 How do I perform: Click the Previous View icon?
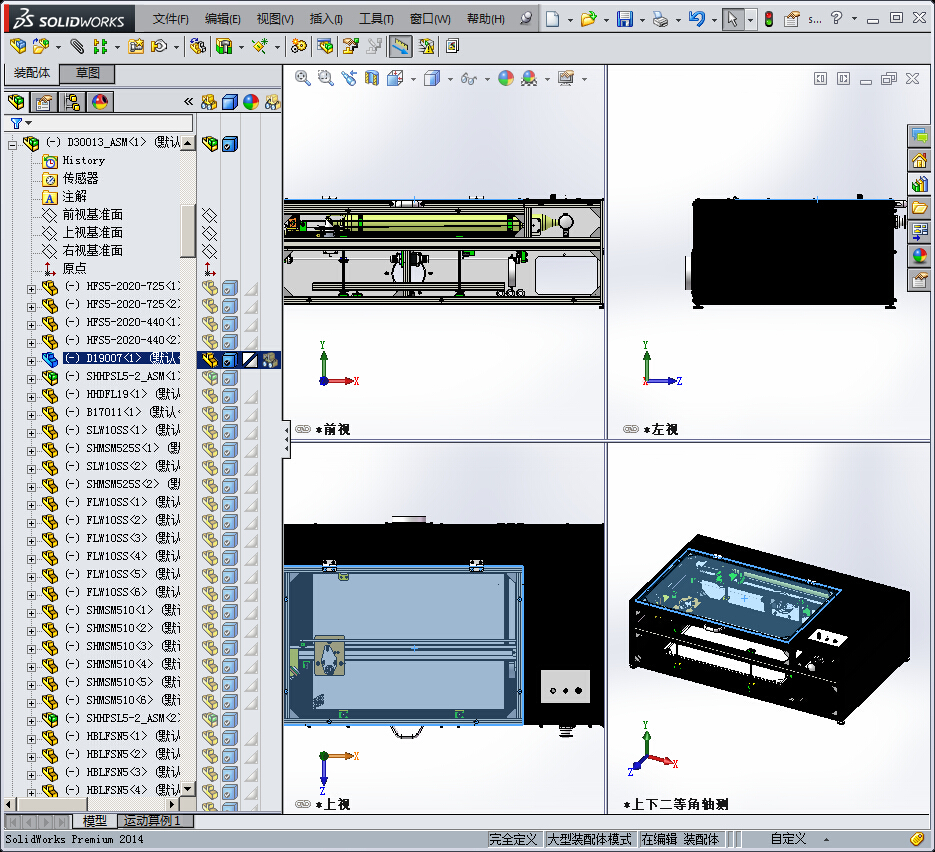(349, 78)
